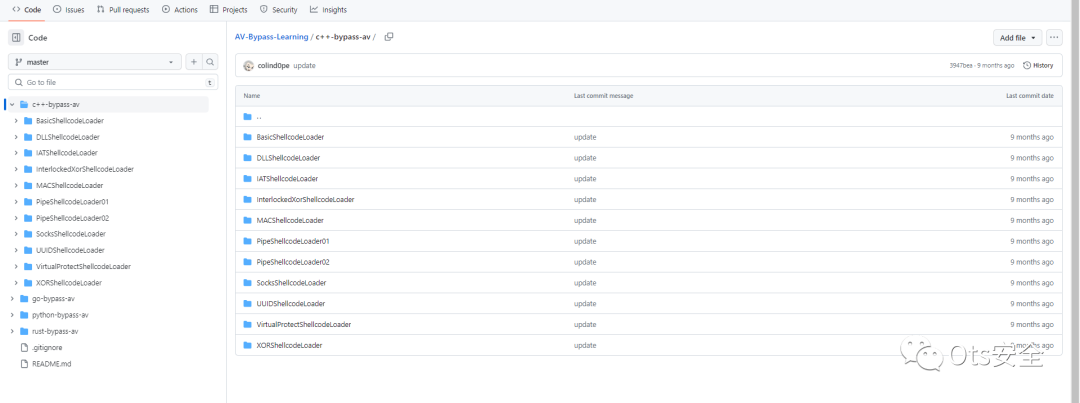Expand the go-bypass-av tree folder
This screenshot has width=1080, height=403.
coord(12,299)
